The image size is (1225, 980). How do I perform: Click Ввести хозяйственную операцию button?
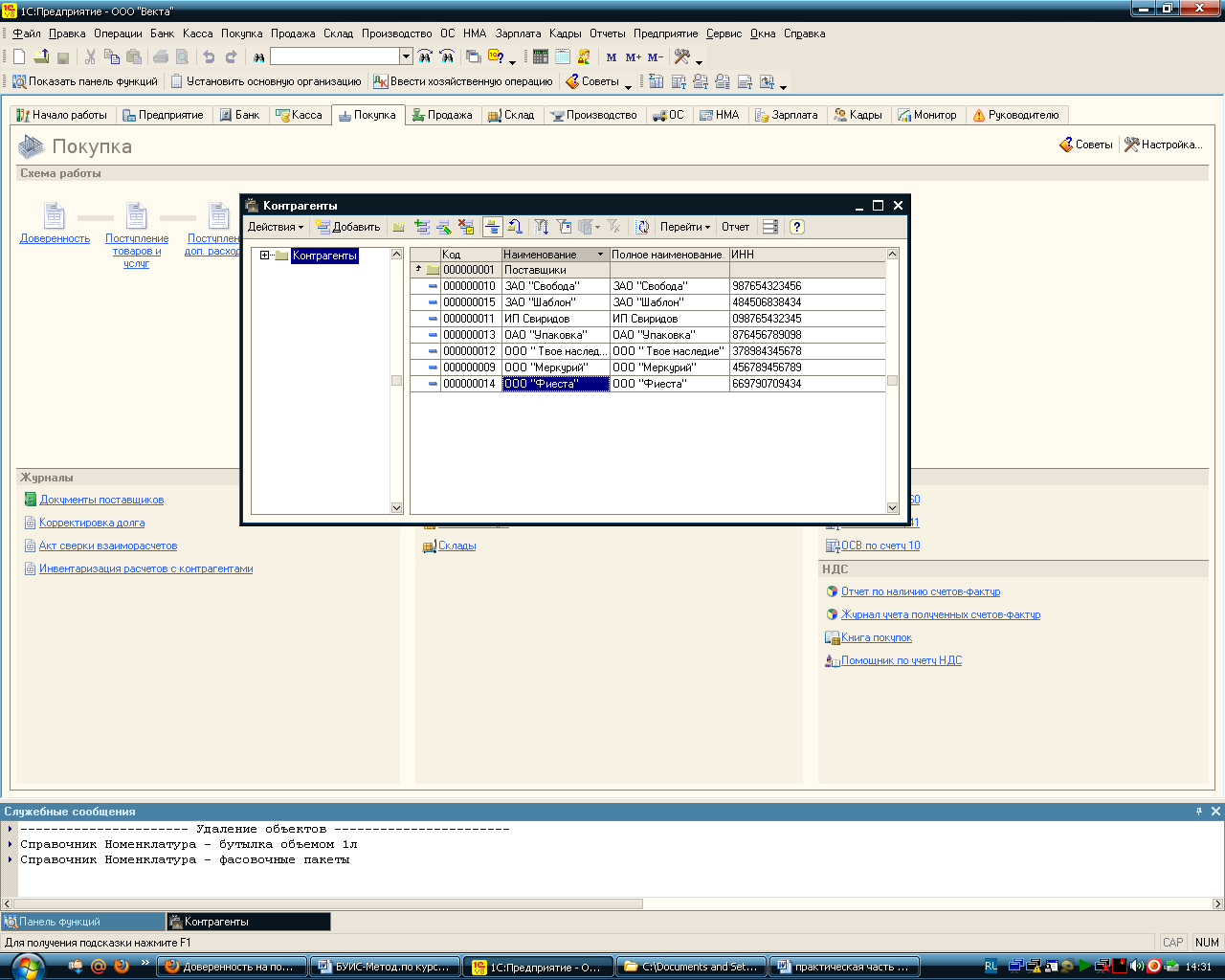463,81
